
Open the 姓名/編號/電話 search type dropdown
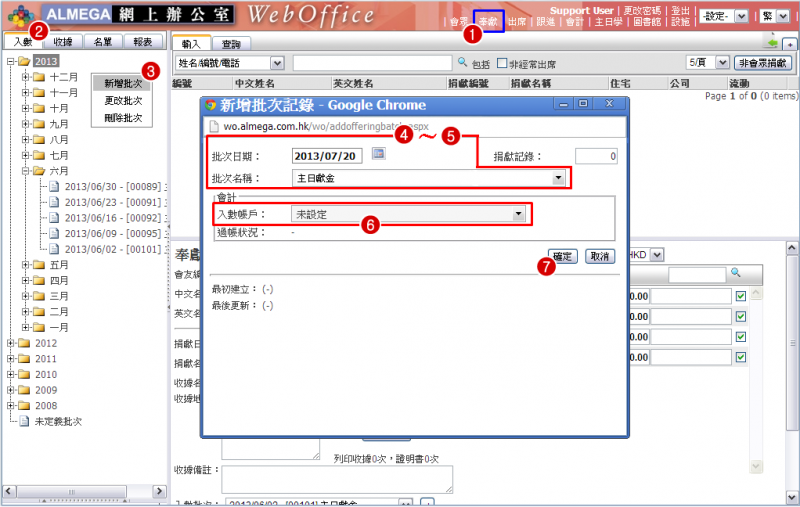pyautogui.click(x=277, y=63)
